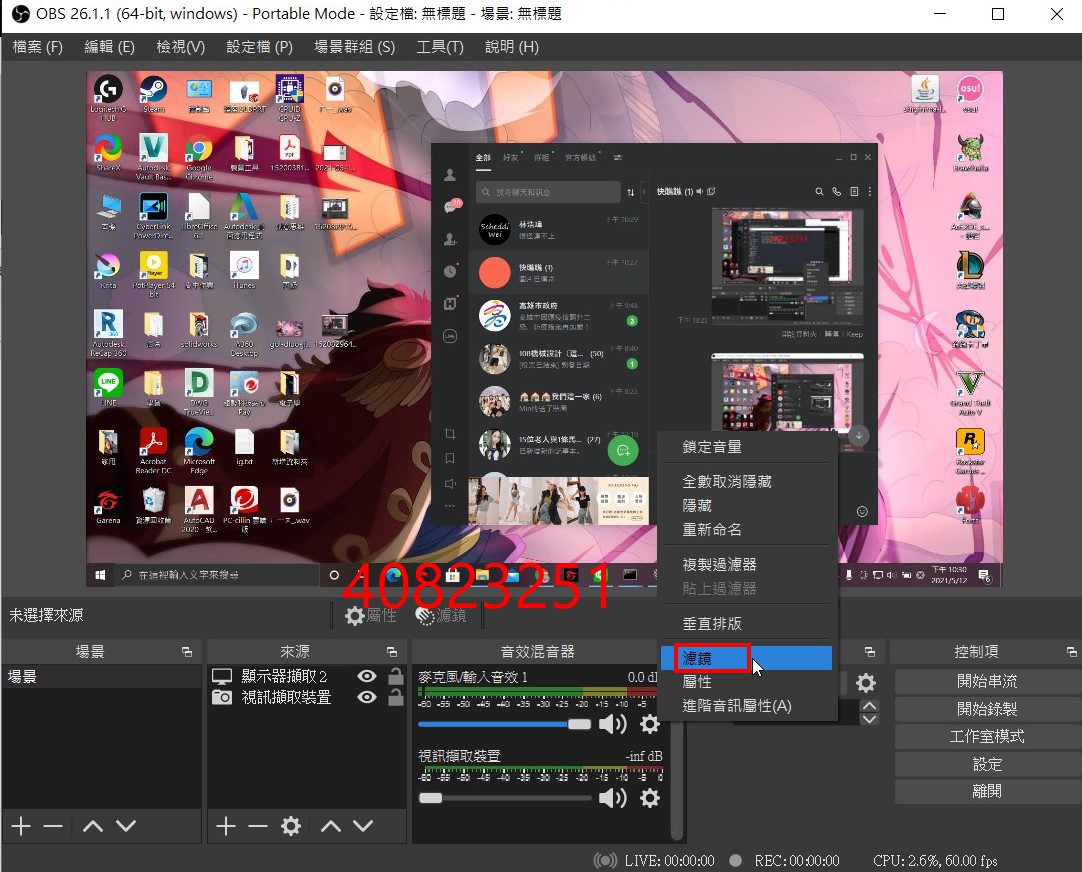The width and height of the screenshot is (1082, 872).
Task: Open 檢視(V) menu
Action: (181, 47)
